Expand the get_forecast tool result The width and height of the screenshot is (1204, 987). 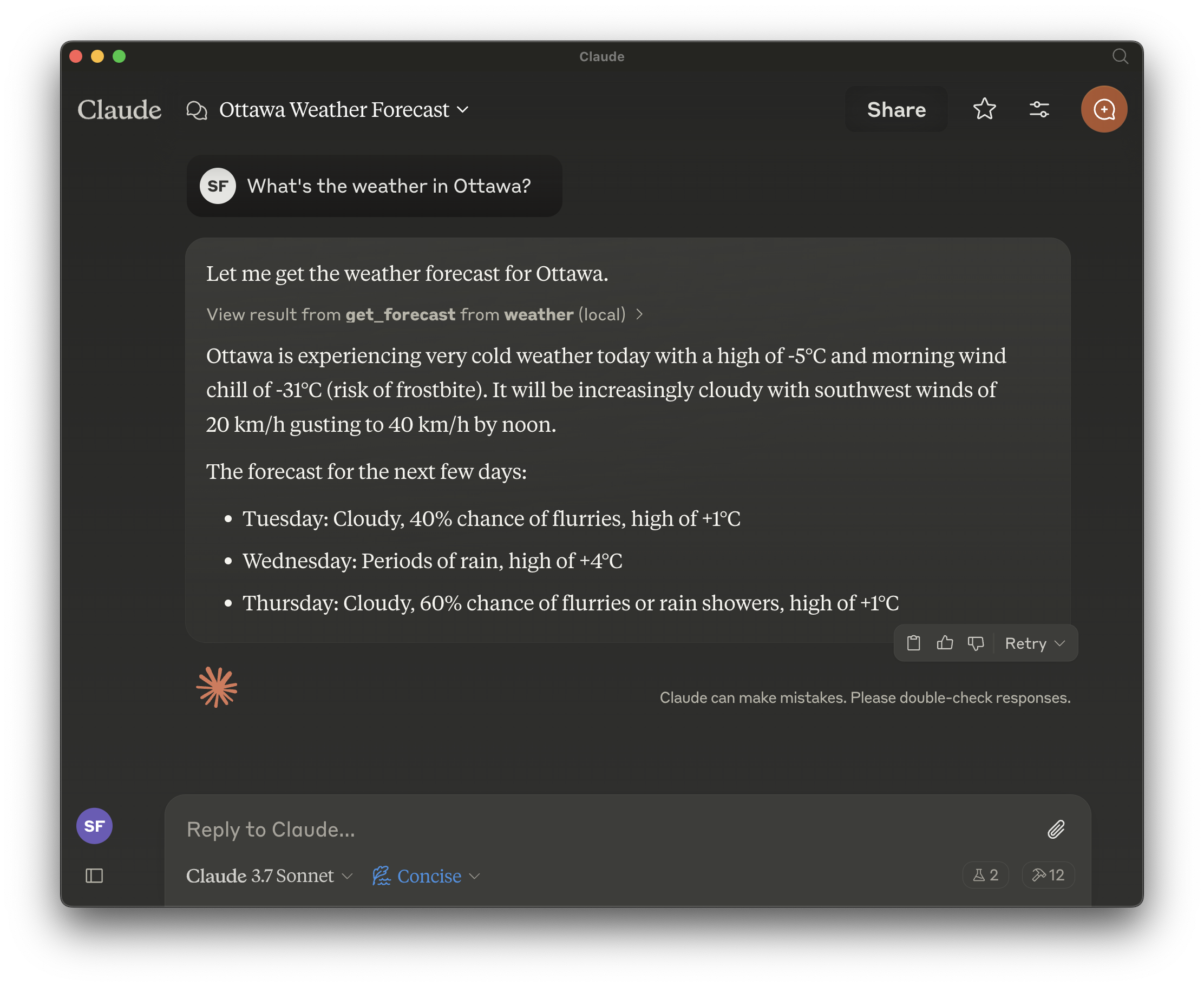point(425,314)
